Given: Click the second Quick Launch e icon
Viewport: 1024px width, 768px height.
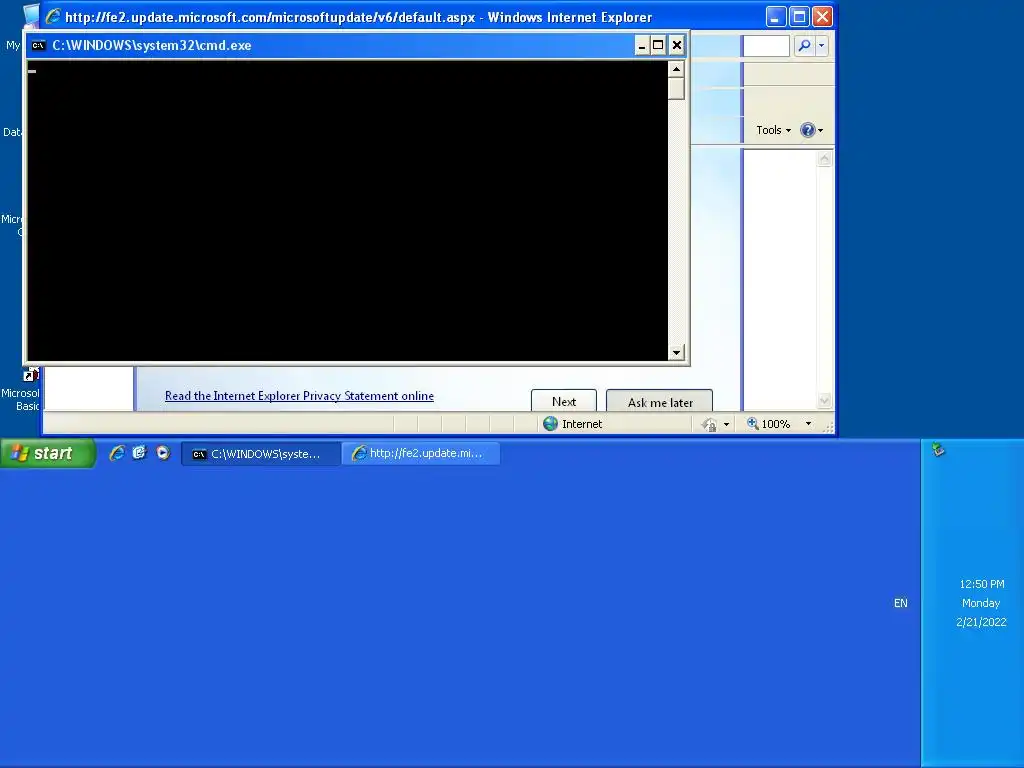Looking at the screenshot, I should point(139,453).
